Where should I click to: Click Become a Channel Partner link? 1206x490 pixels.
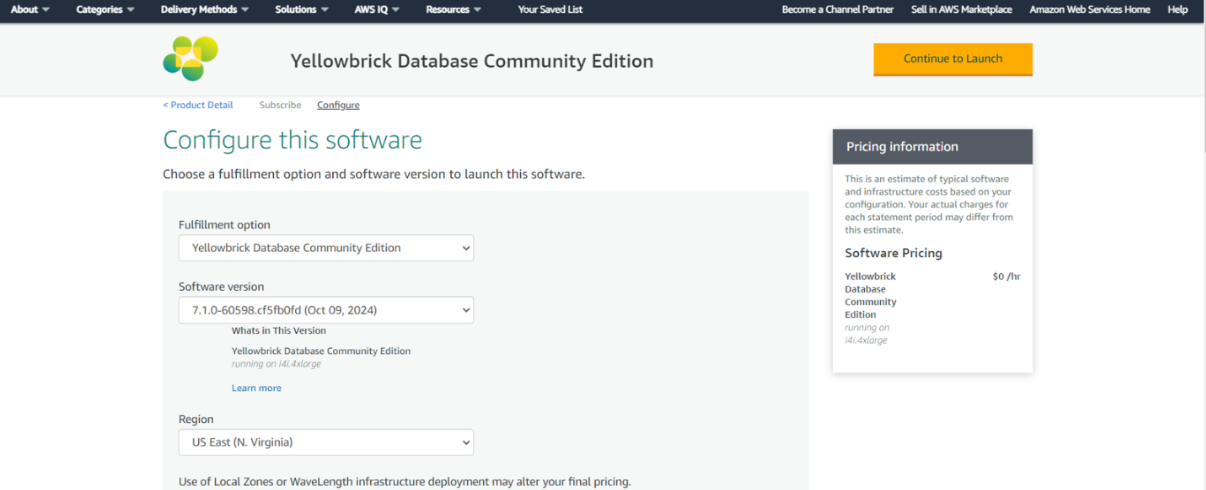tap(837, 10)
